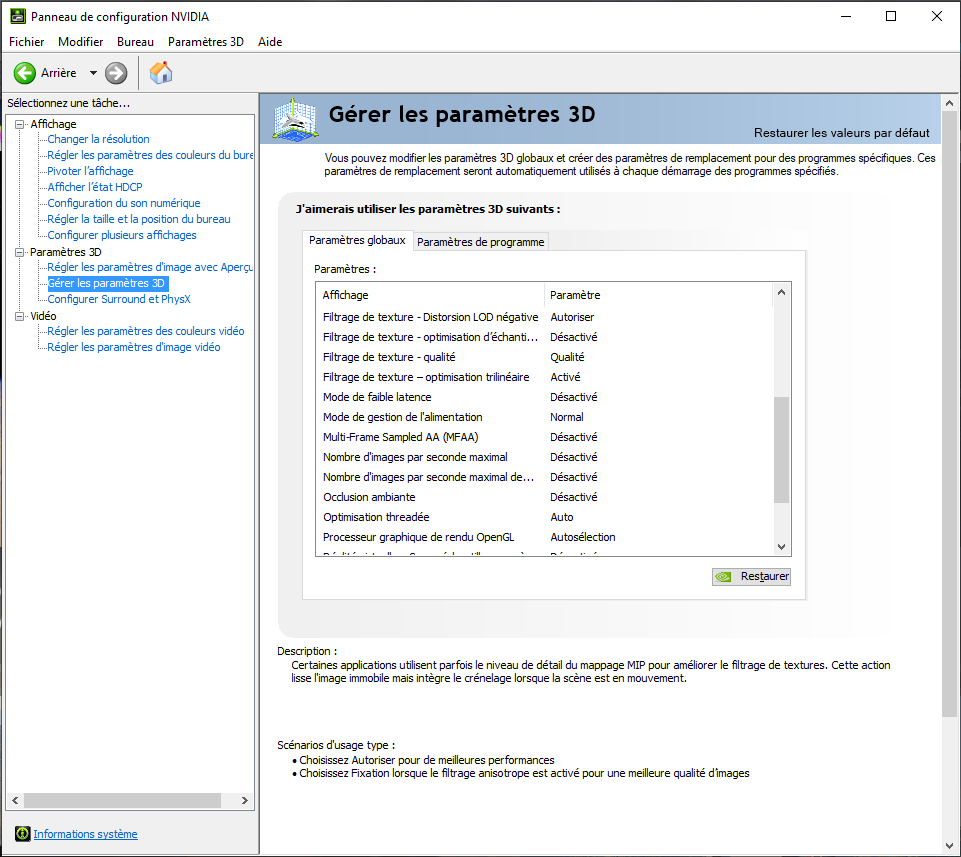Click main page scroll up arrow
Image resolution: width=961 pixels, height=857 pixels.
(x=949, y=104)
